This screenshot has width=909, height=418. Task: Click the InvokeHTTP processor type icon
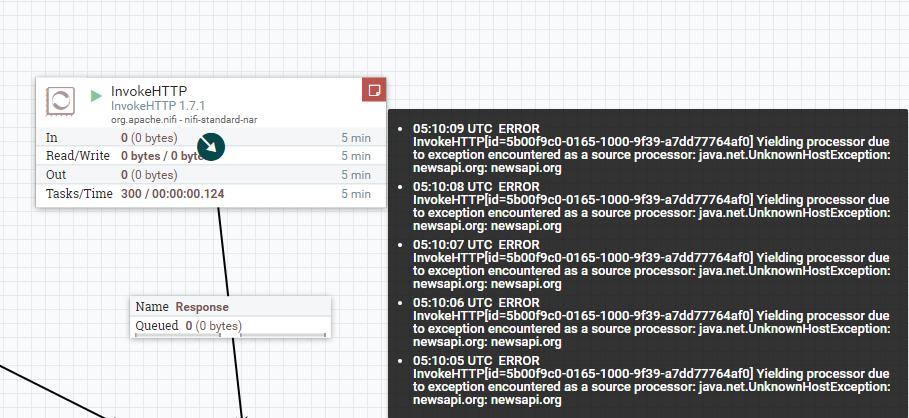coord(60,101)
